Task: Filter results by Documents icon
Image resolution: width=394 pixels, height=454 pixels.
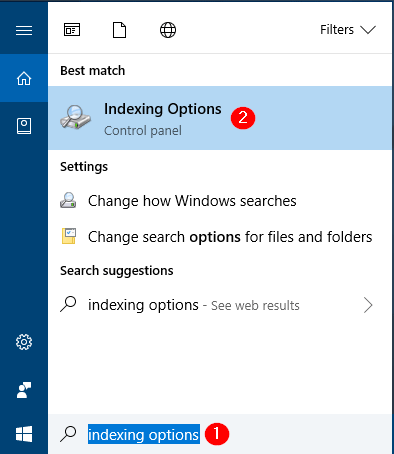Action: (119, 30)
